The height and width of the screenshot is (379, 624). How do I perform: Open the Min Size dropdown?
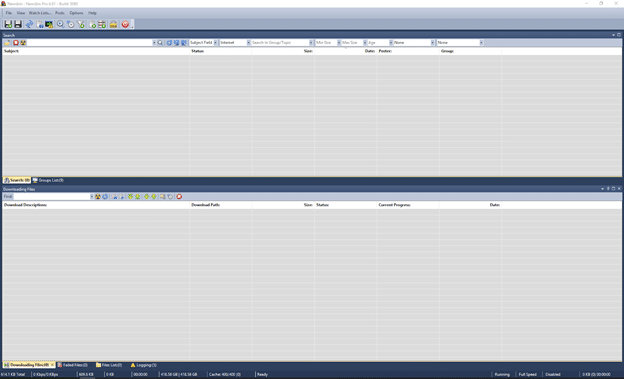328,43
